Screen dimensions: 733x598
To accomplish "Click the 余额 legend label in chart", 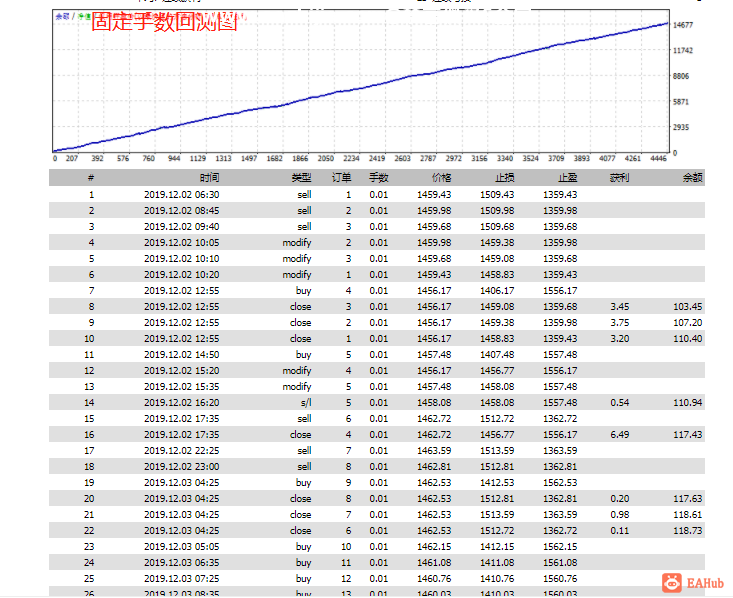I will 63,16.
